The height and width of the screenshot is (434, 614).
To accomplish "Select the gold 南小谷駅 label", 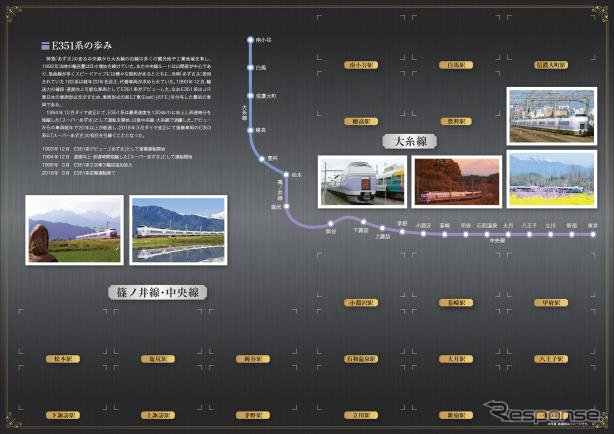I will pos(361,65).
